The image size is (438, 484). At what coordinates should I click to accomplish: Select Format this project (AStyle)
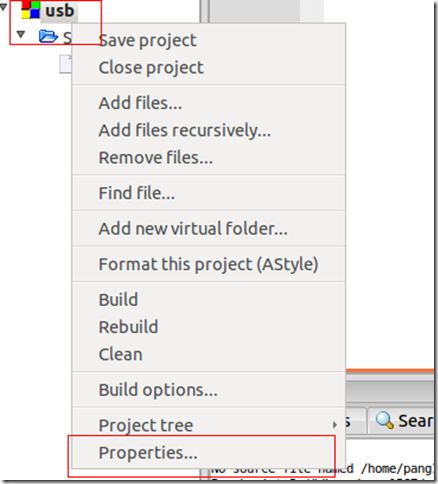click(208, 264)
